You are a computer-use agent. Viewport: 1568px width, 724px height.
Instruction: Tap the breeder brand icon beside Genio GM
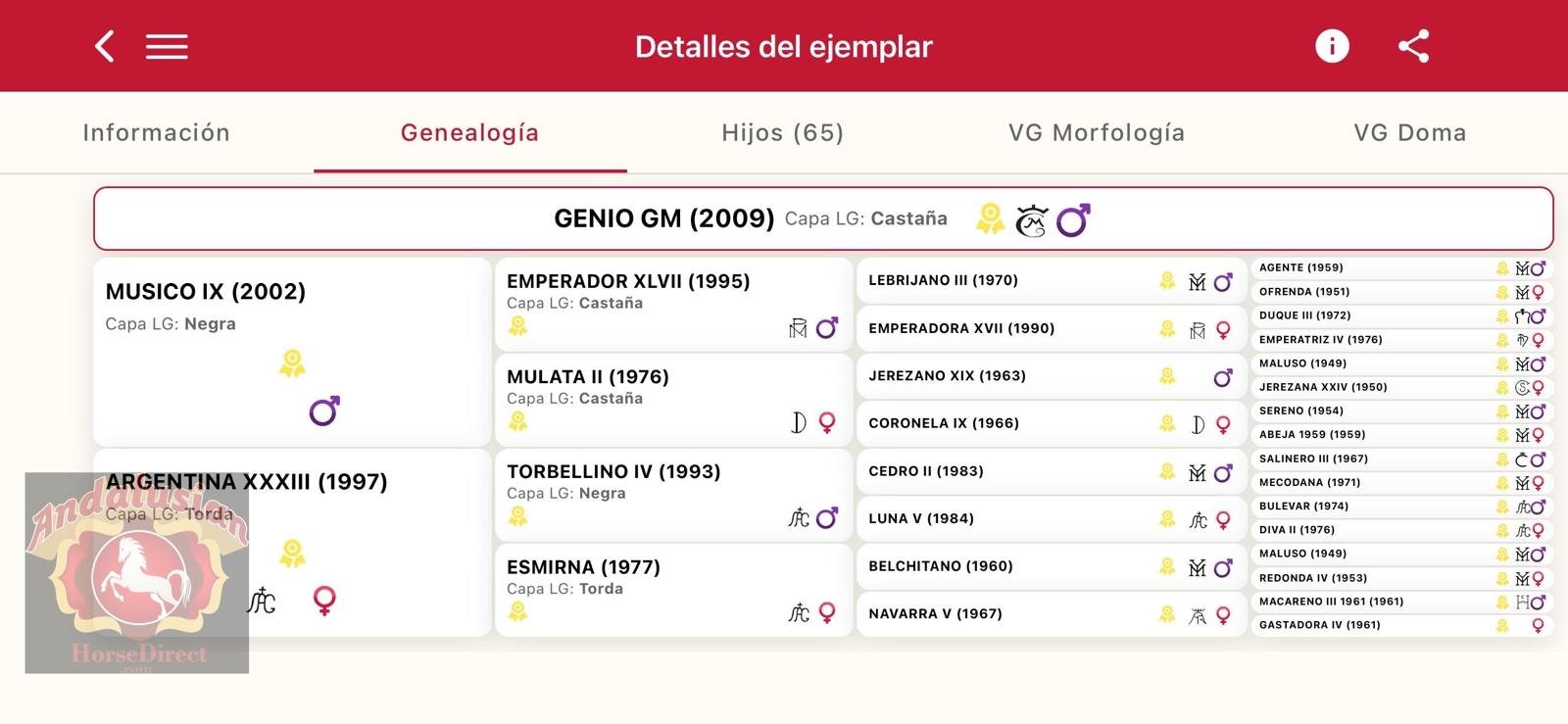click(x=1031, y=220)
